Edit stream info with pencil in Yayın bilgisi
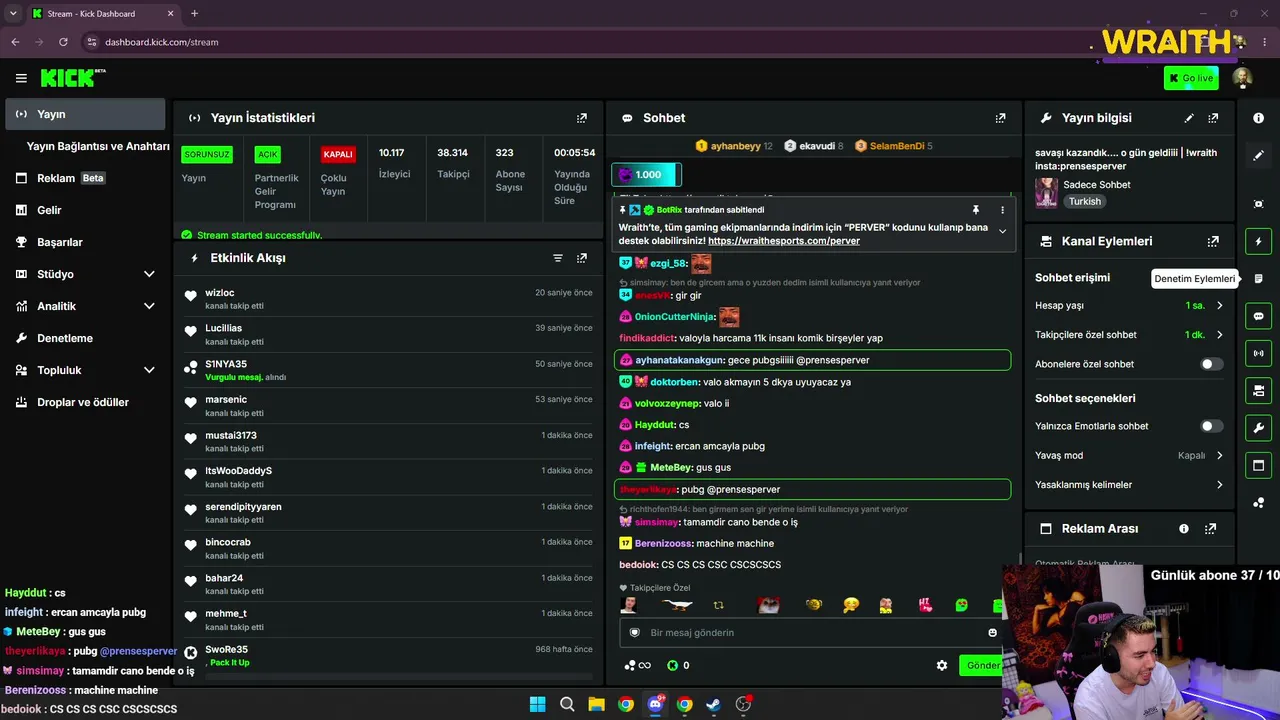This screenshot has width=1280, height=720. click(1189, 118)
